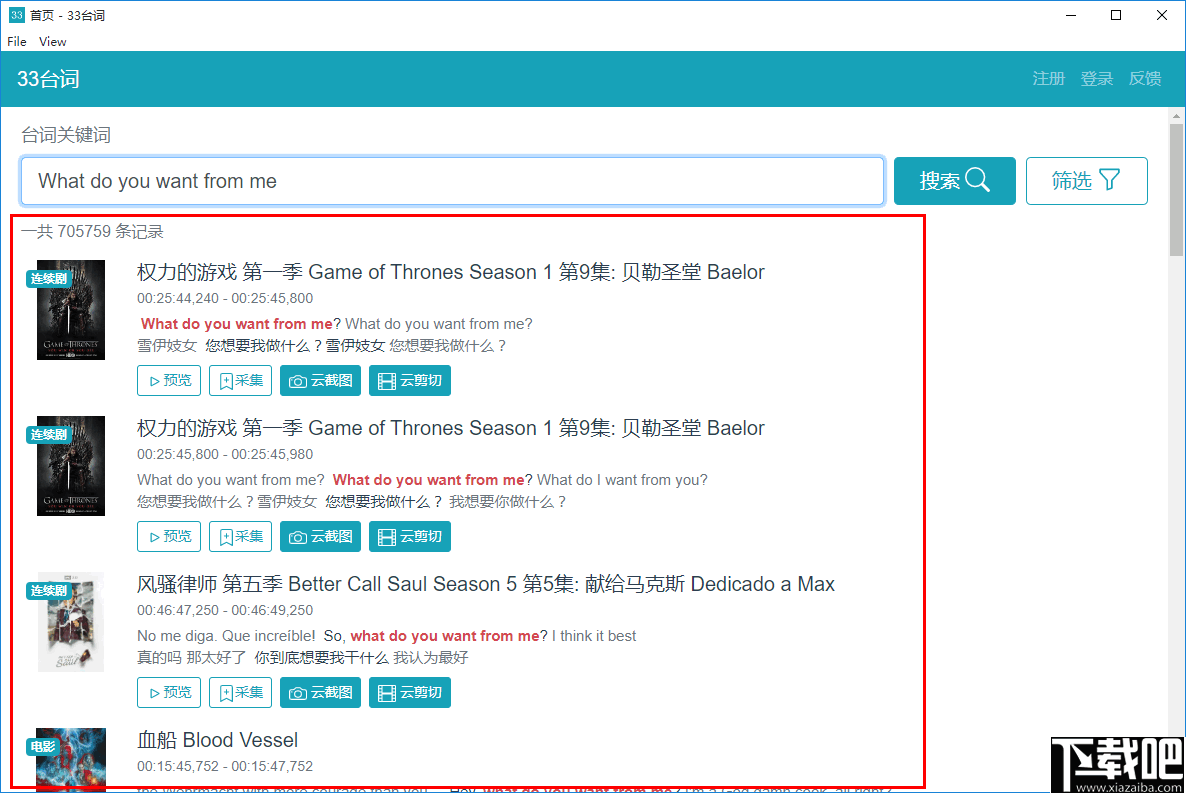This screenshot has height=793, width=1186.
Task: Click the 连续剧 badge on first result
Action: (48, 278)
